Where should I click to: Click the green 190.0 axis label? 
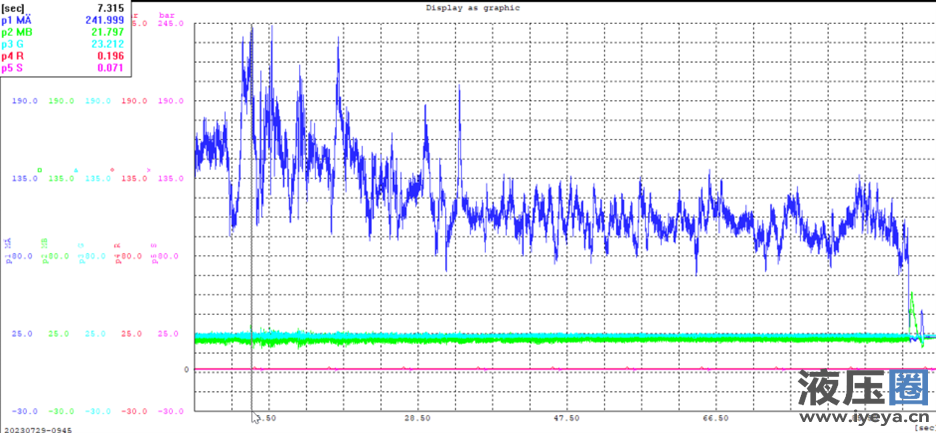[x=61, y=101]
